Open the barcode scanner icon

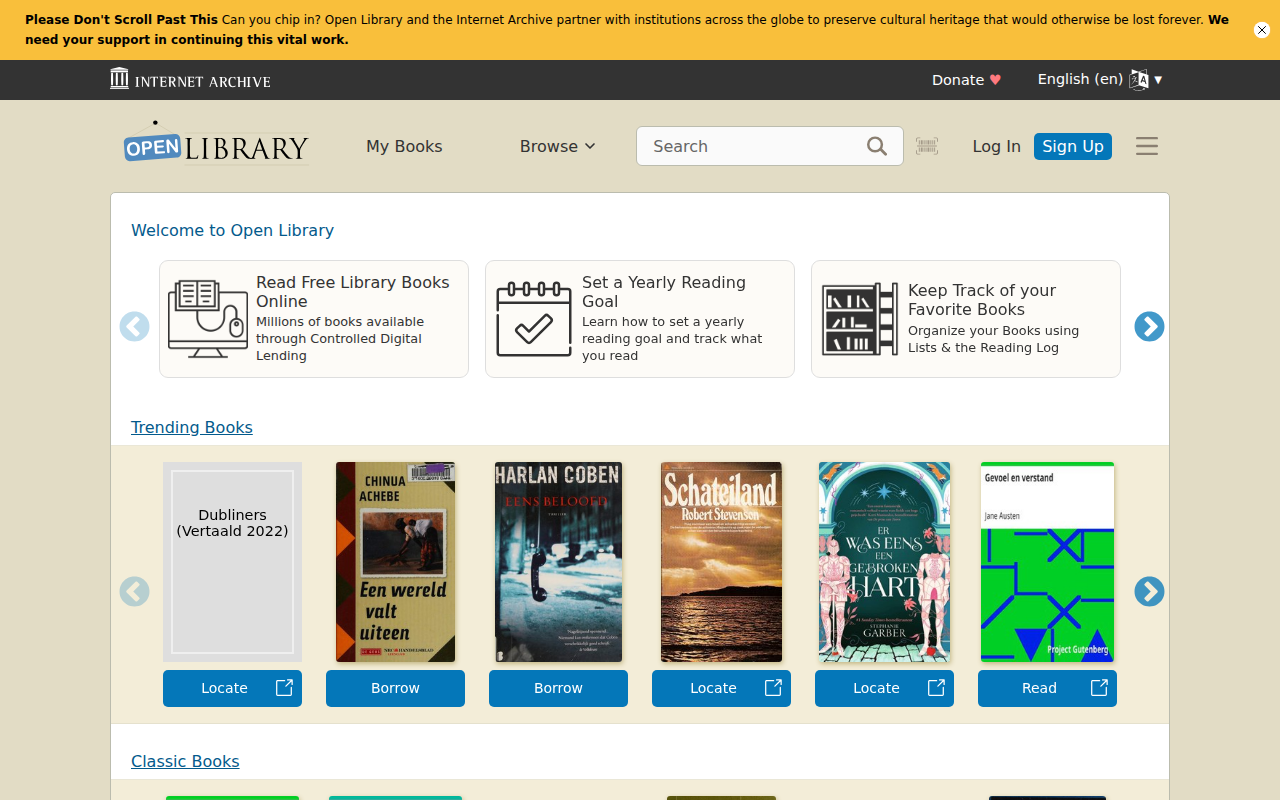[927, 146]
